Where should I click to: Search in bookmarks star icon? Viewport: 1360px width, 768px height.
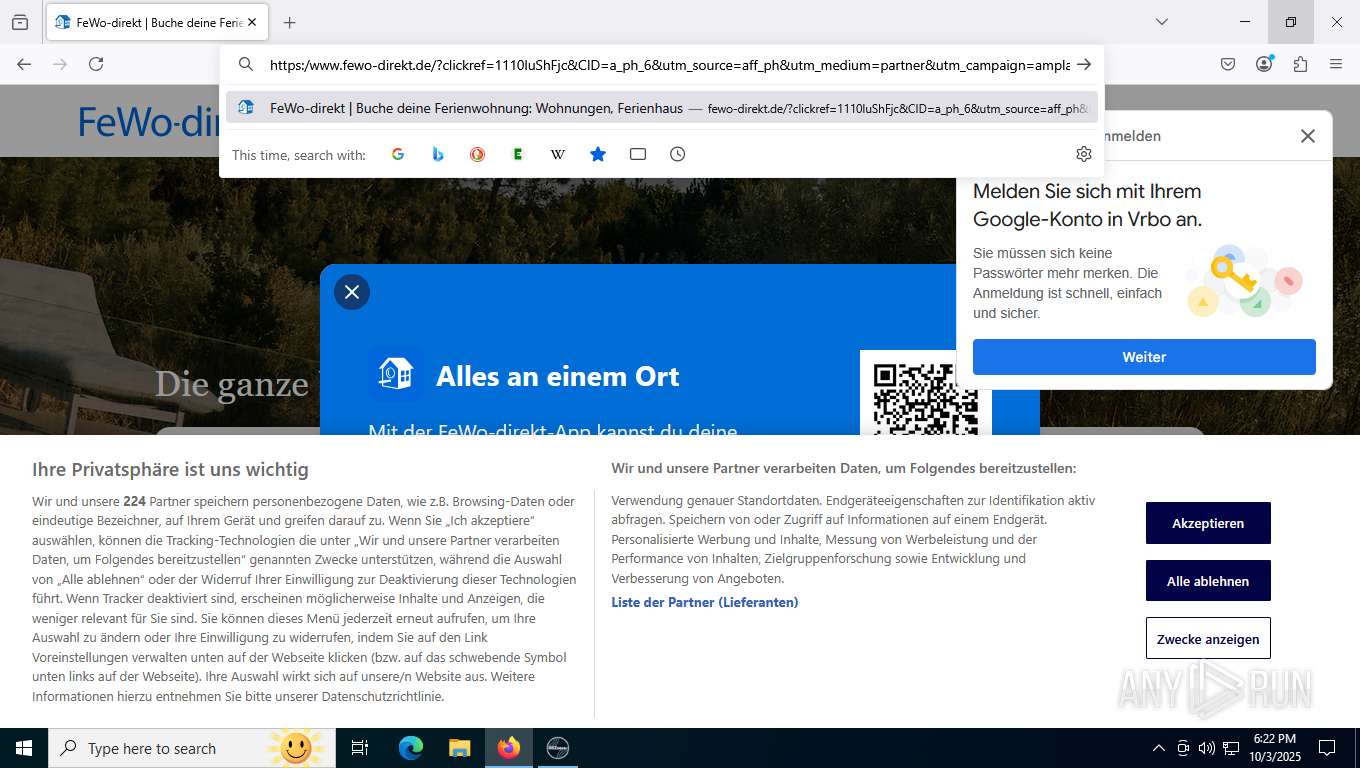pos(598,154)
